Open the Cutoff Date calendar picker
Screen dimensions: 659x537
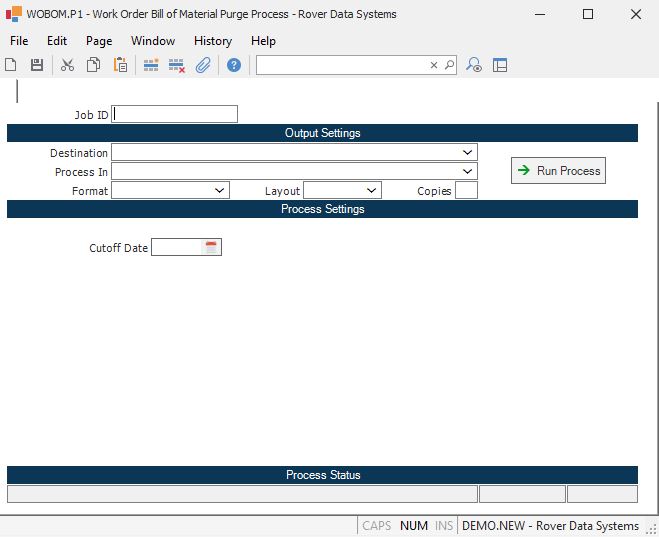tap(211, 247)
